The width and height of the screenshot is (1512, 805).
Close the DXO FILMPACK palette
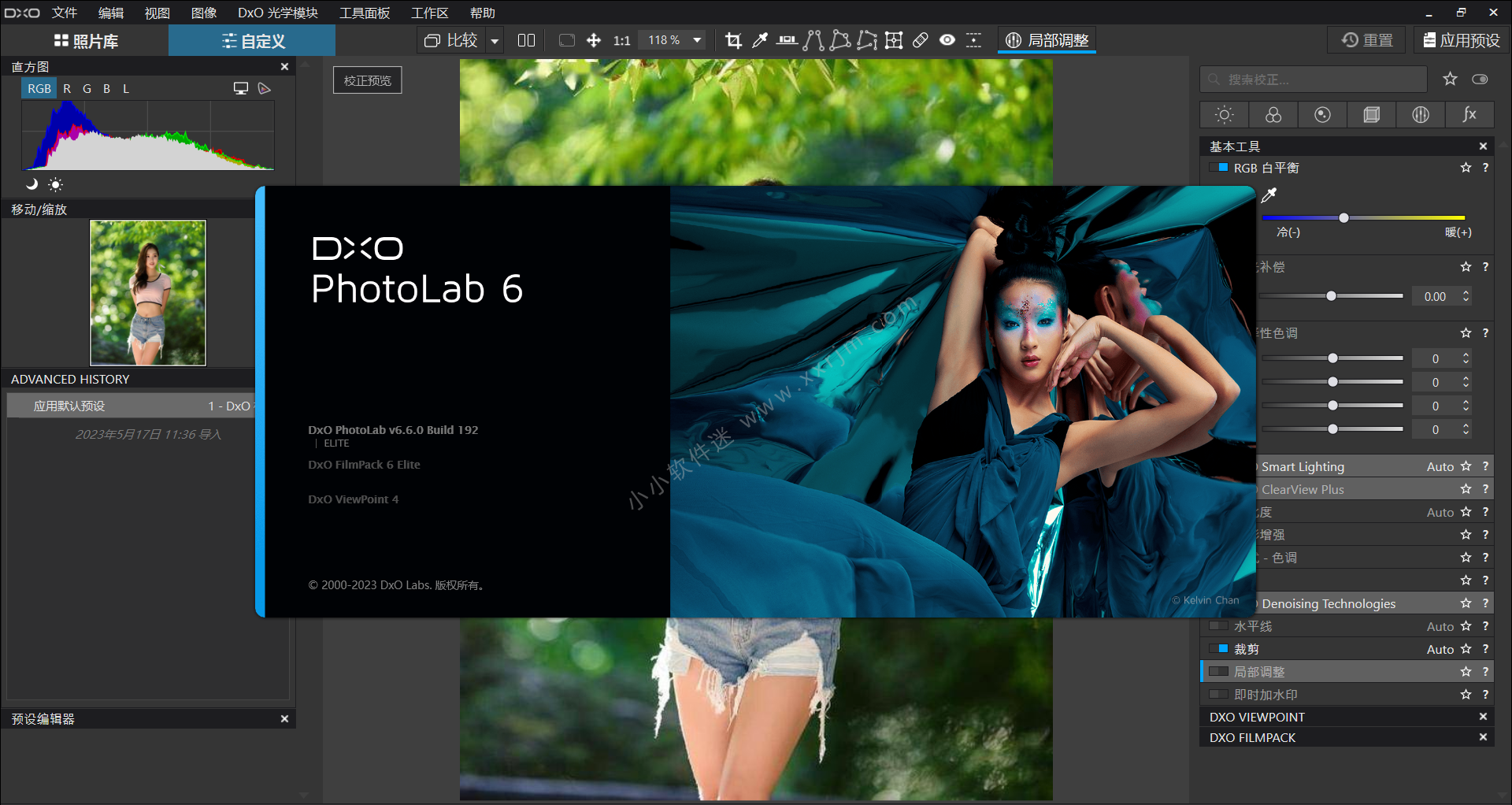pyautogui.click(x=1483, y=737)
